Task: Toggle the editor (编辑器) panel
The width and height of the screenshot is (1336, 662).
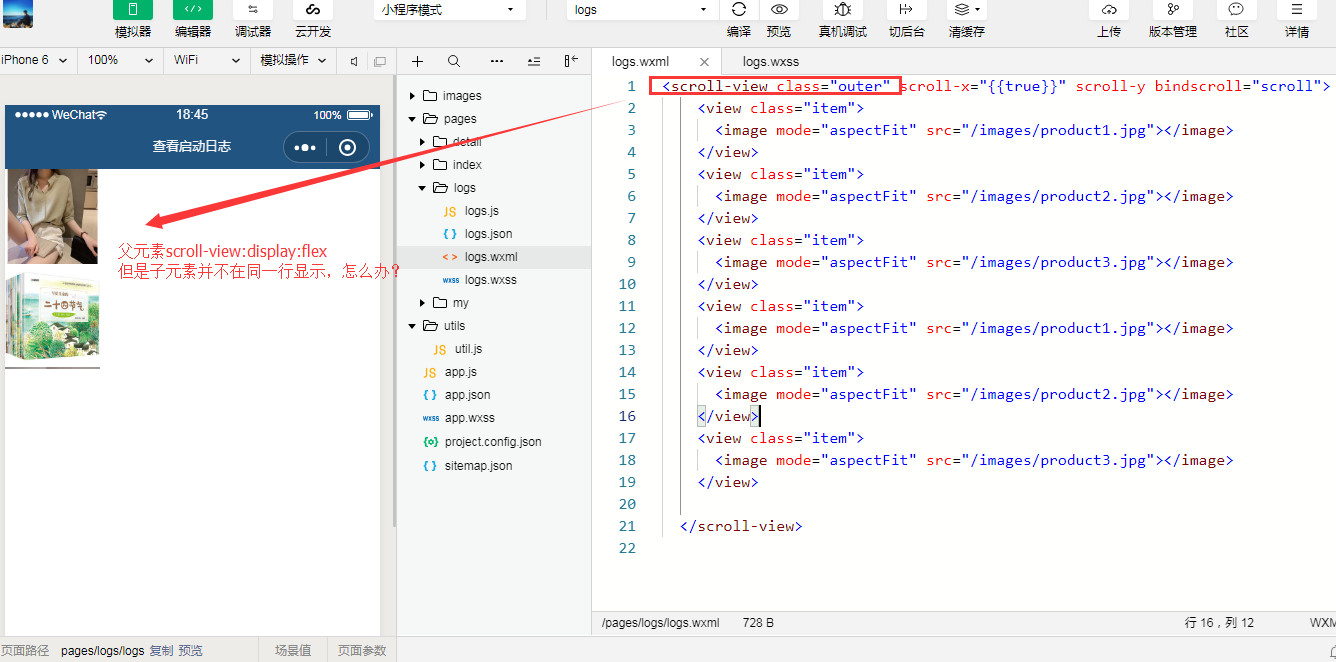Action: point(192,10)
